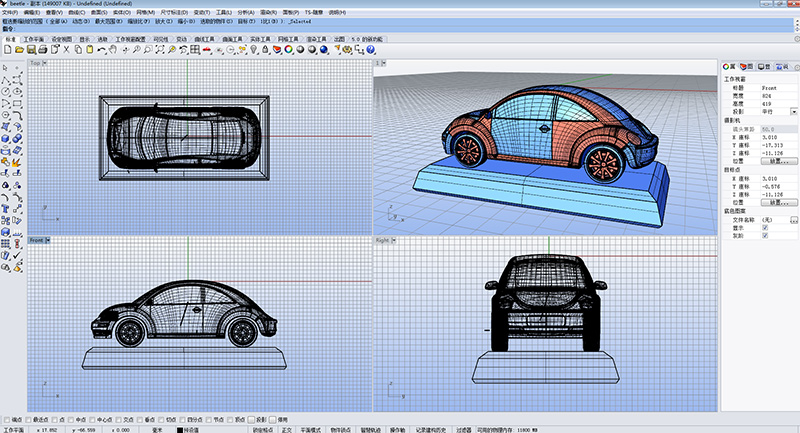Enable the 四分点 (Quad) osnap checkbox
Image resolution: width=800 pixels, height=433 pixels.
[182, 420]
